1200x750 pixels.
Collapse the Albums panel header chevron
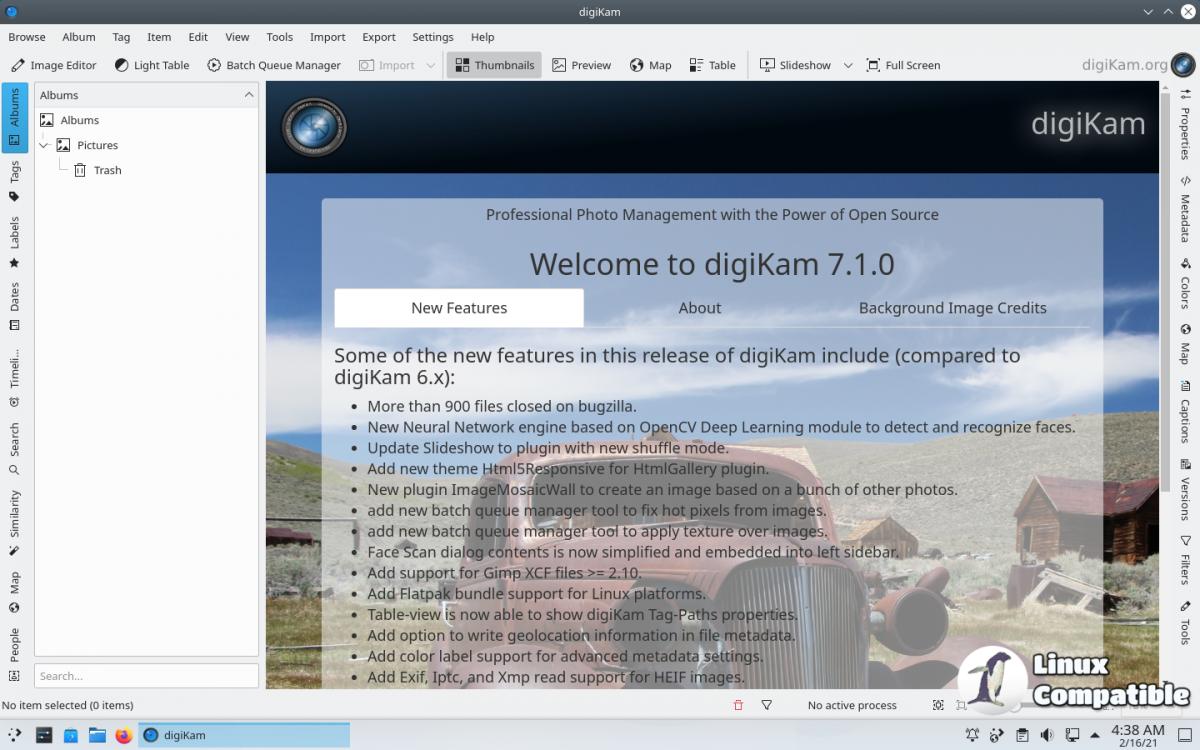[x=249, y=95]
